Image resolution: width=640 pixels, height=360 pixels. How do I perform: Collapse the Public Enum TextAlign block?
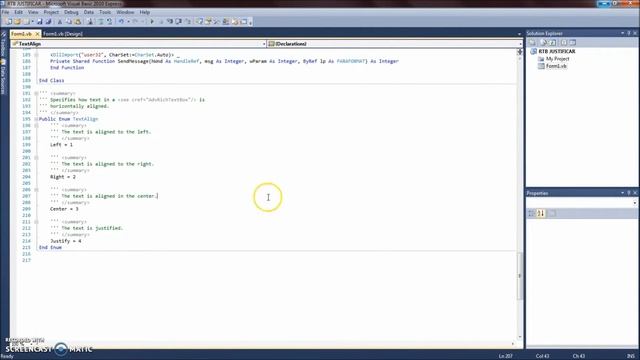pyautogui.click(x=36, y=119)
